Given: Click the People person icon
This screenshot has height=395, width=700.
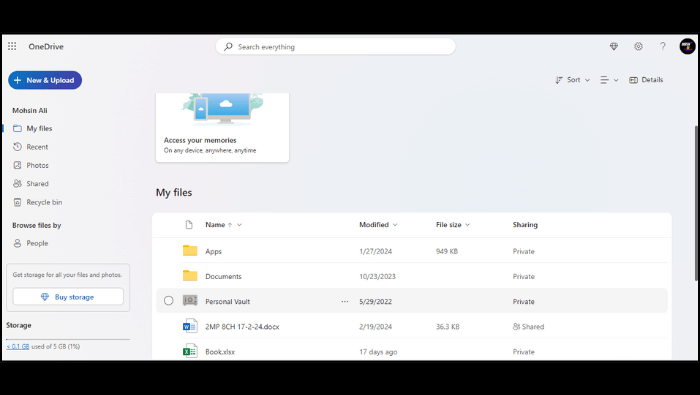Looking at the screenshot, I should pos(17,243).
